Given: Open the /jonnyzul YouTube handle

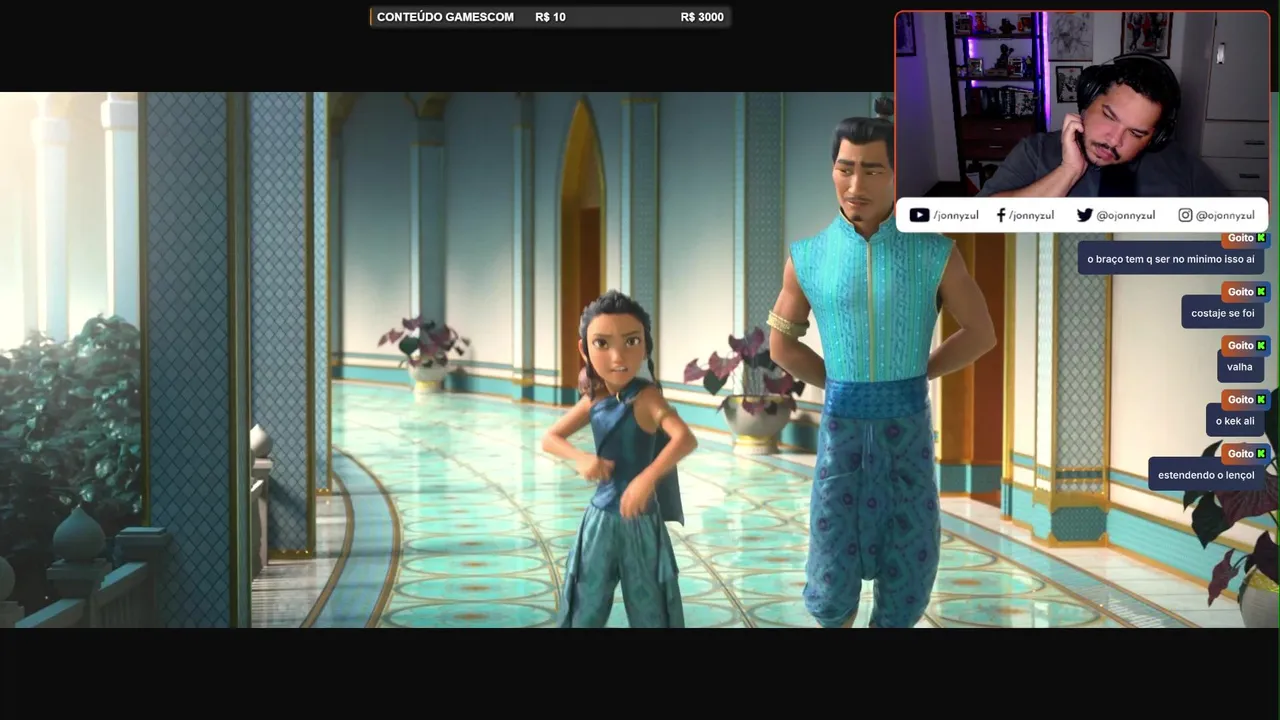Looking at the screenshot, I should point(956,215).
